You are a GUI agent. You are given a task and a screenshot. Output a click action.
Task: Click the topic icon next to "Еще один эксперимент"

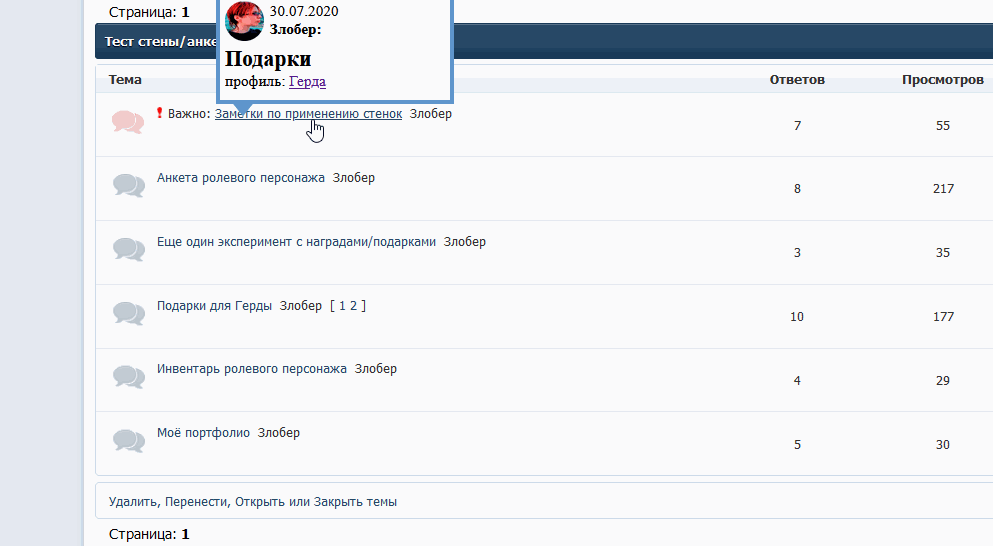128,250
